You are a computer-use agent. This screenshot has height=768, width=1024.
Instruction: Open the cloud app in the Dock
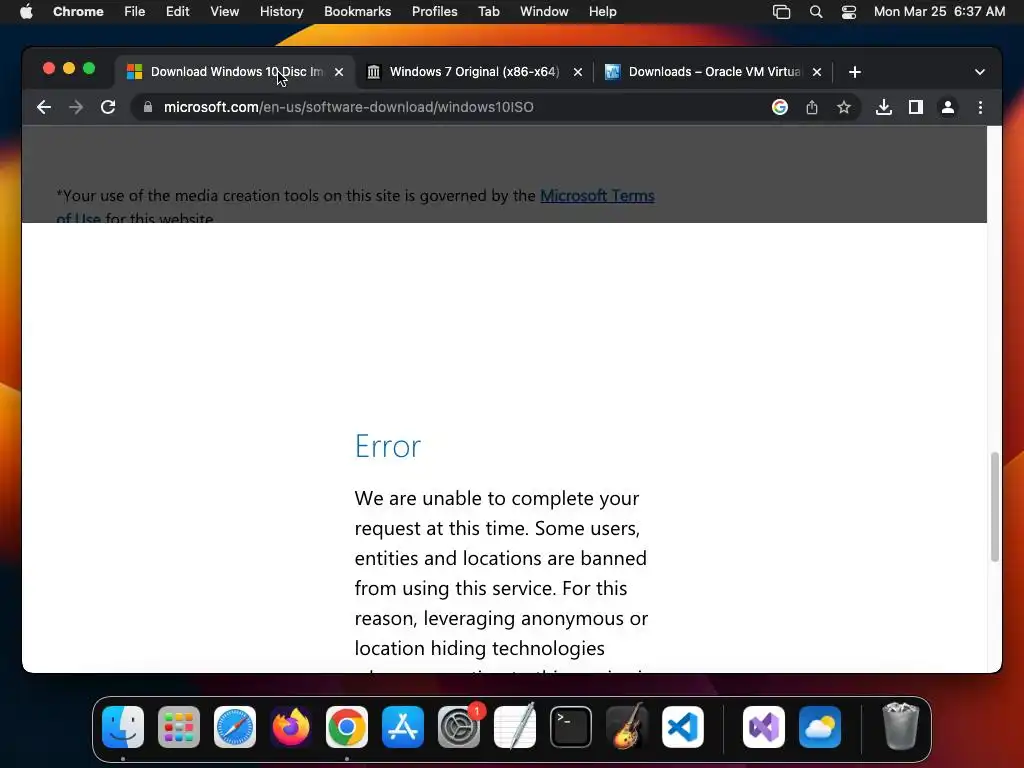point(820,727)
